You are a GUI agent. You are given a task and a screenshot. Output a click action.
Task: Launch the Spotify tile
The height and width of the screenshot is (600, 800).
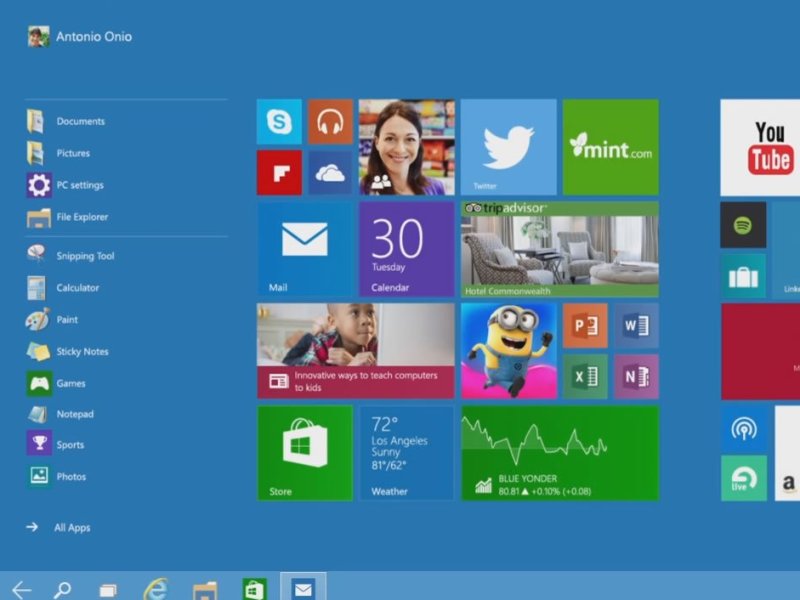coord(743,225)
